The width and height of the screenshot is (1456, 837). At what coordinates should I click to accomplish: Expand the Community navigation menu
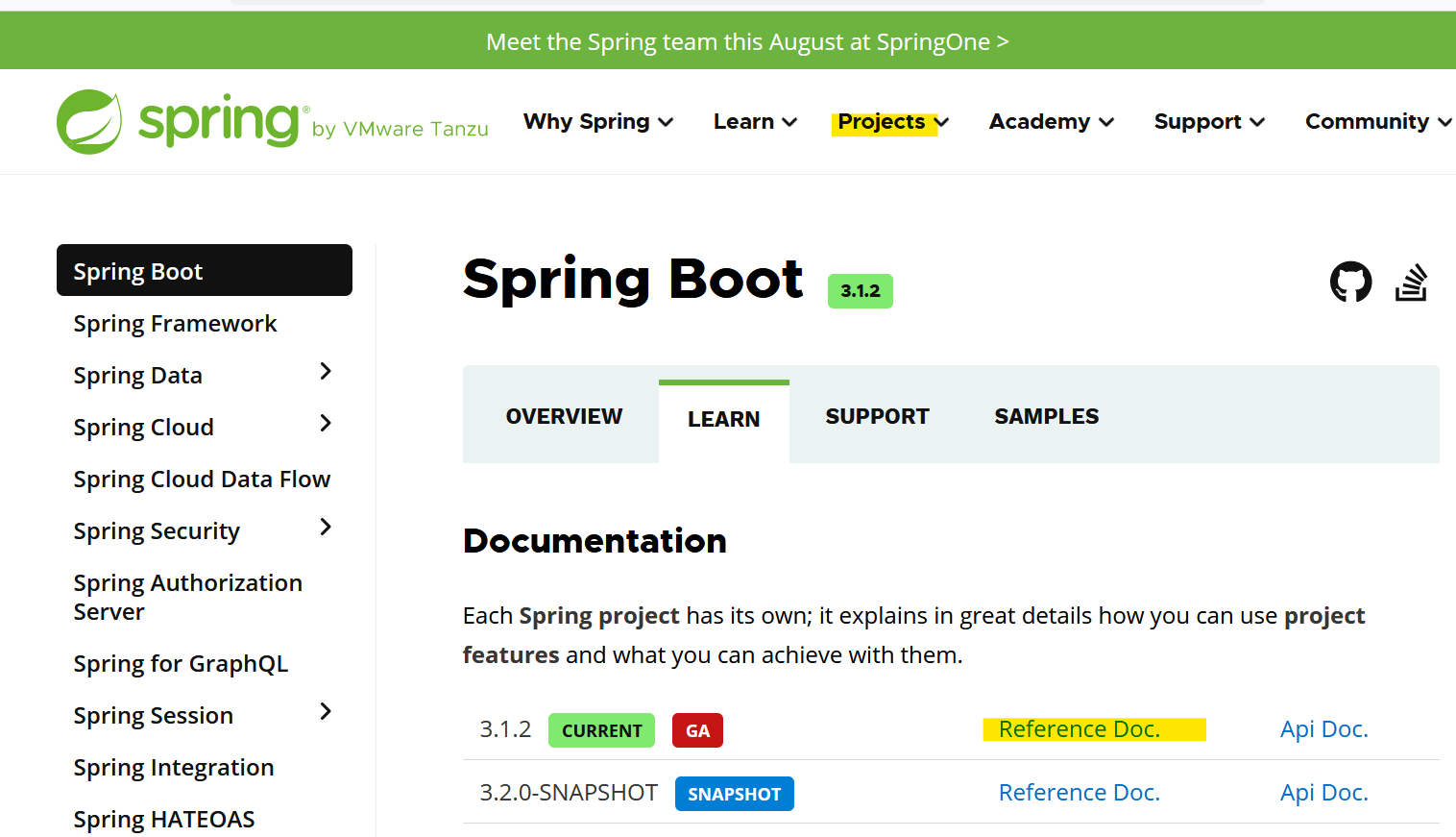1378,122
